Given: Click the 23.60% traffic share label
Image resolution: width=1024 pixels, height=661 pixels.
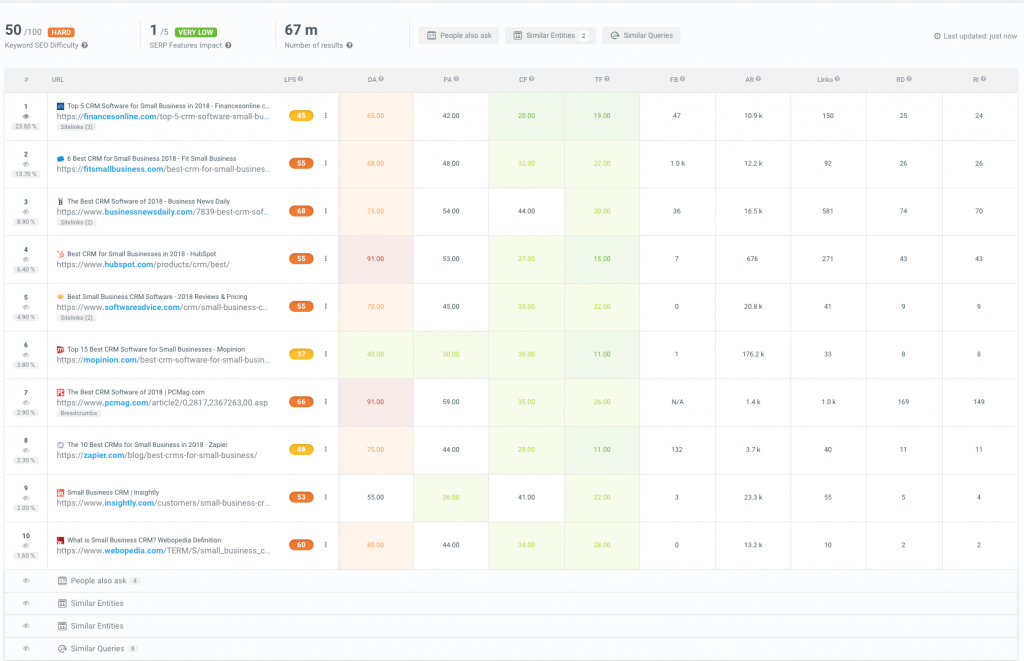Looking at the screenshot, I should [26, 127].
